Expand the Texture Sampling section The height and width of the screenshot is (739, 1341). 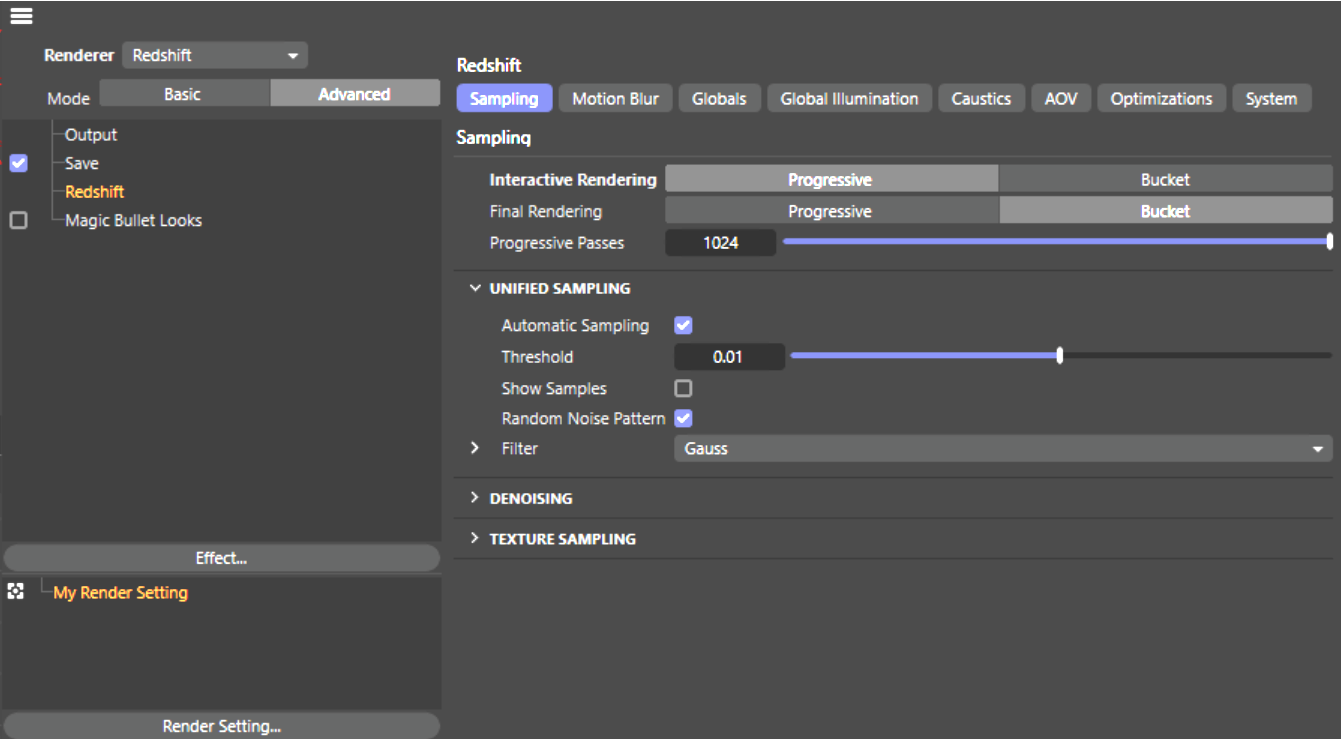[x=475, y=538]
